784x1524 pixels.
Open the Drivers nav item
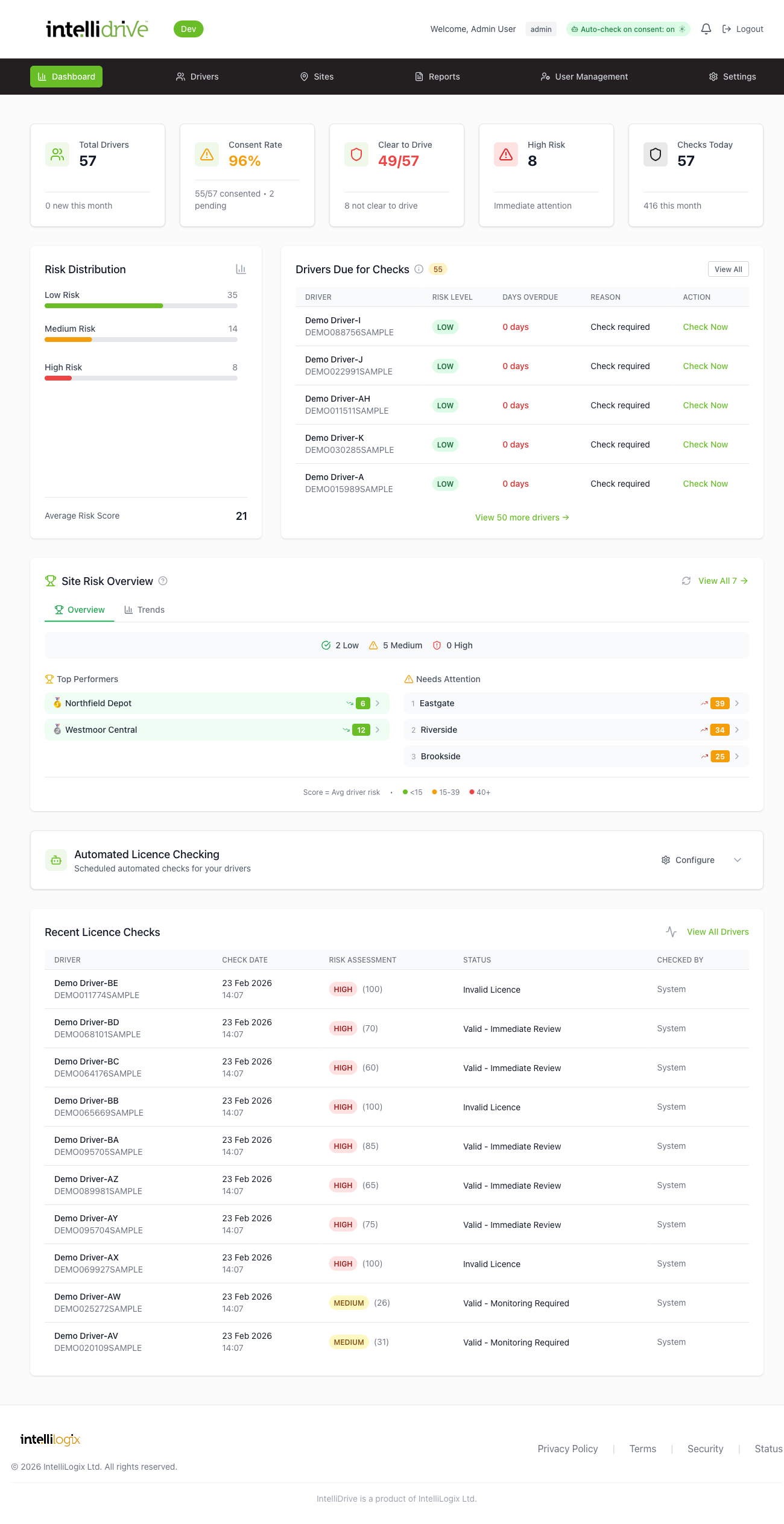point(197,77)
